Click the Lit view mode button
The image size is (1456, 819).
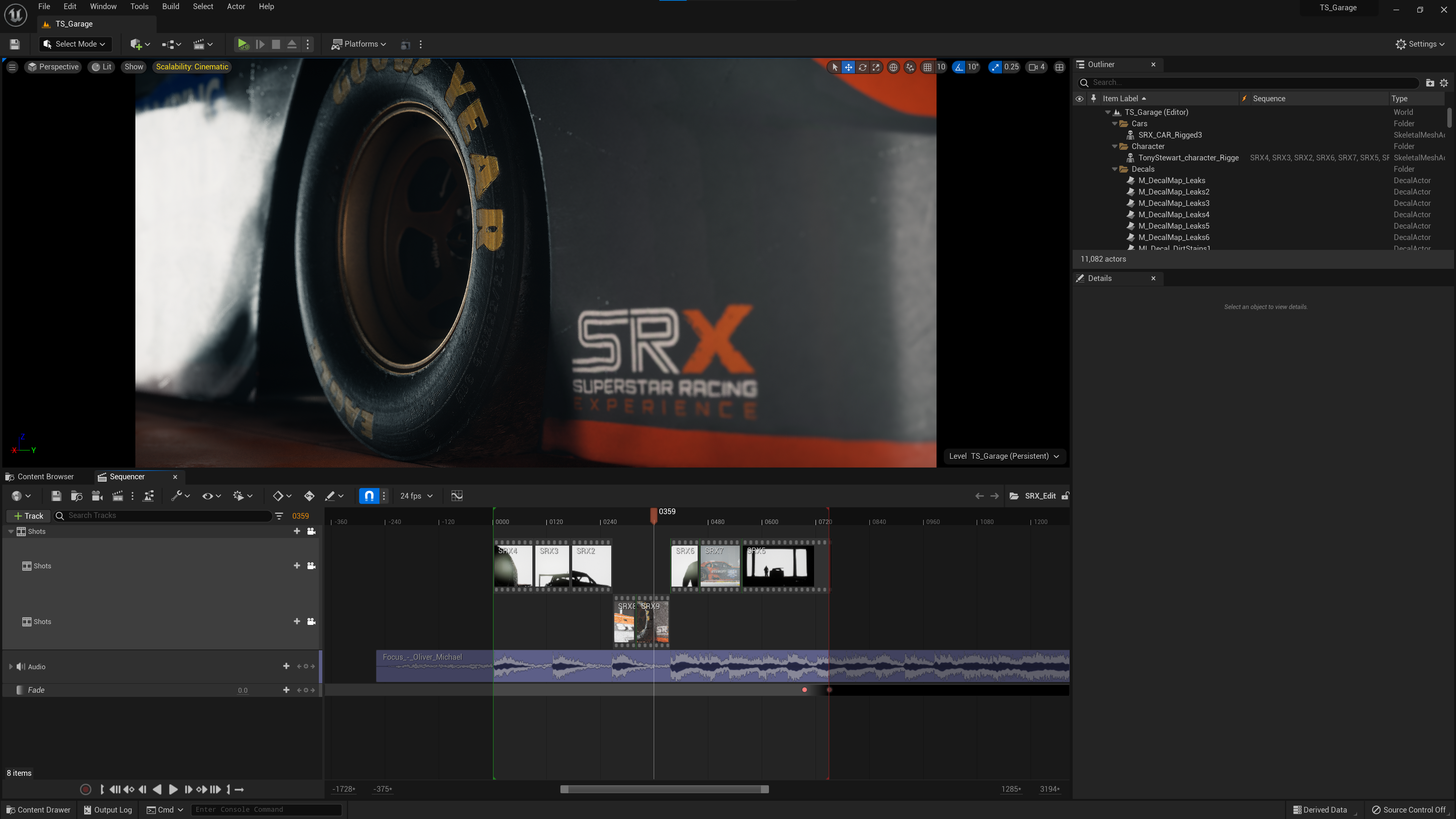point(102,67)
